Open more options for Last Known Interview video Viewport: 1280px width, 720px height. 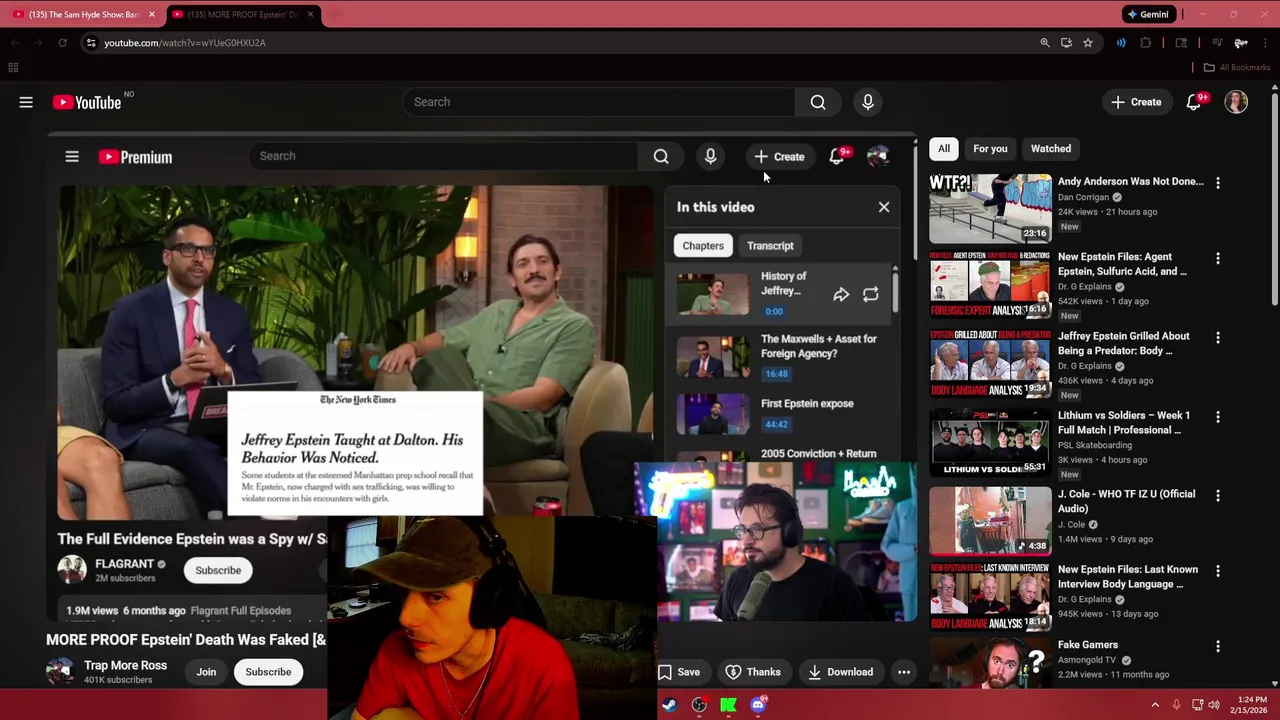point(1217,571)
